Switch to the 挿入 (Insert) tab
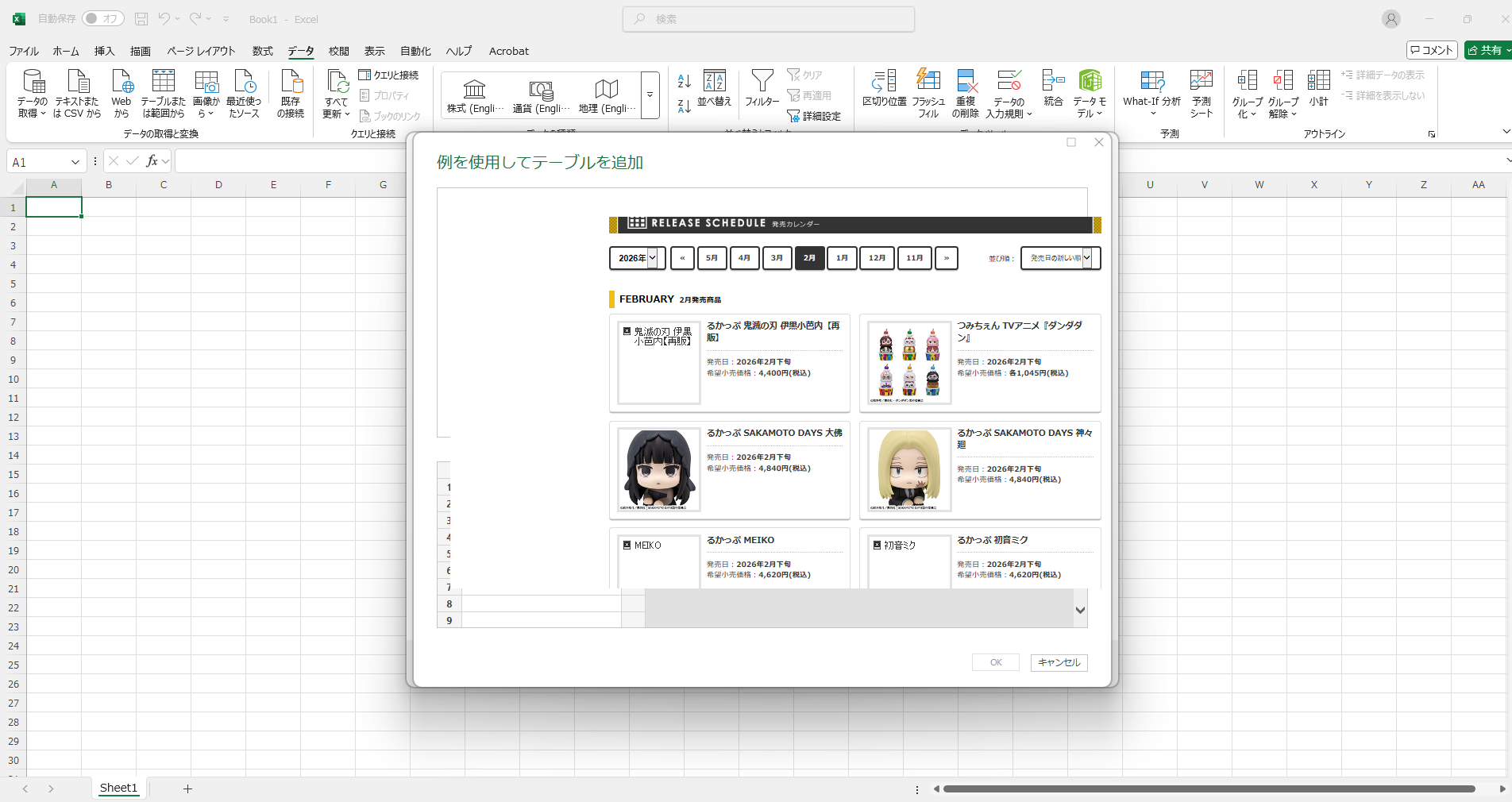1512x802 pixels. click(x=104, y=51)
